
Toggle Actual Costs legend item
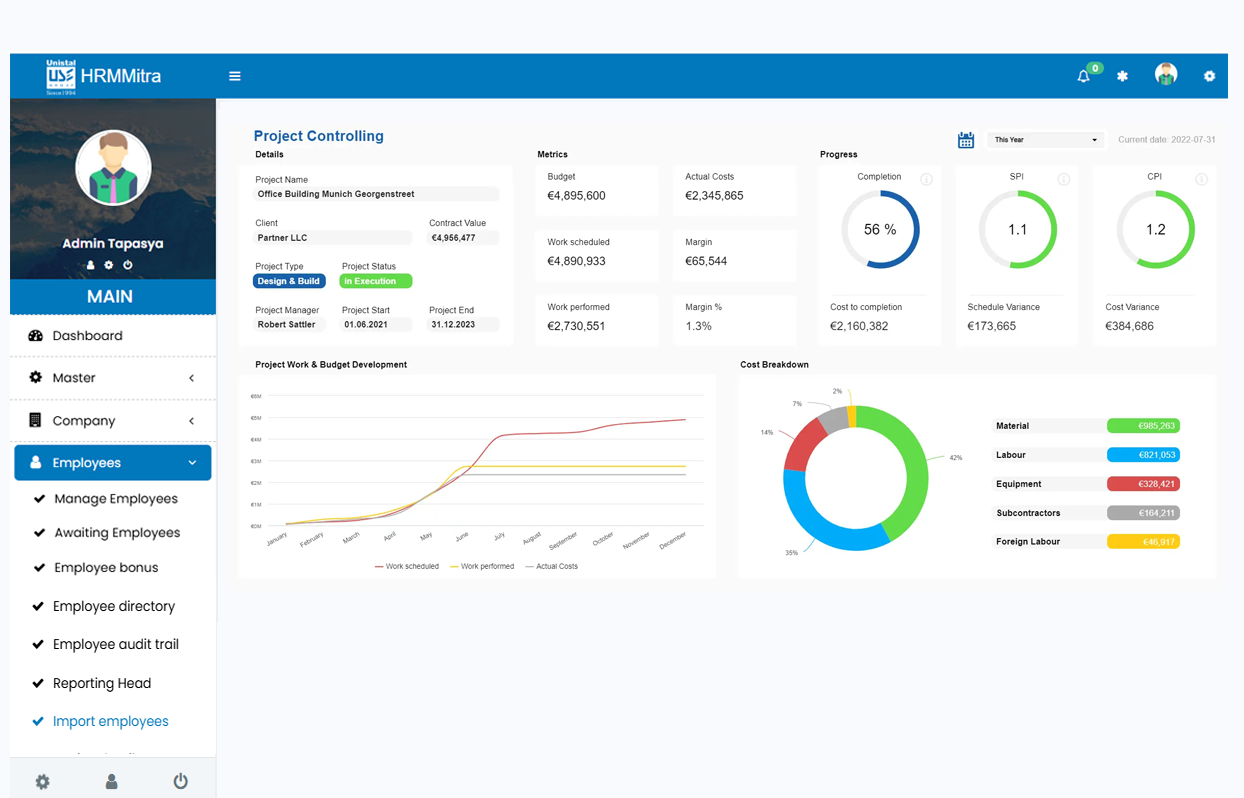551,566
